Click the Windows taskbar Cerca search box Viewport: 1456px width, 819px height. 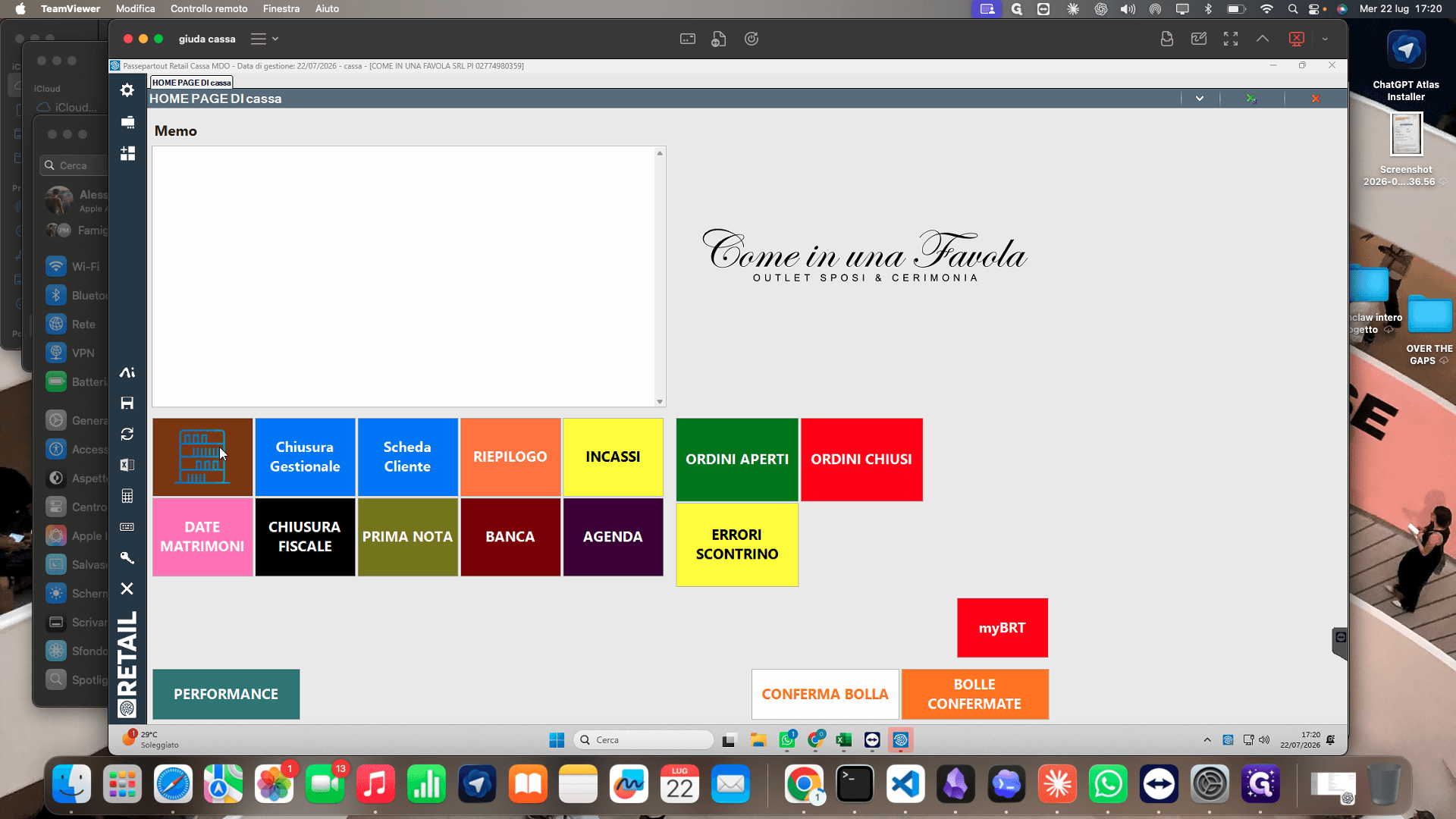644,740
